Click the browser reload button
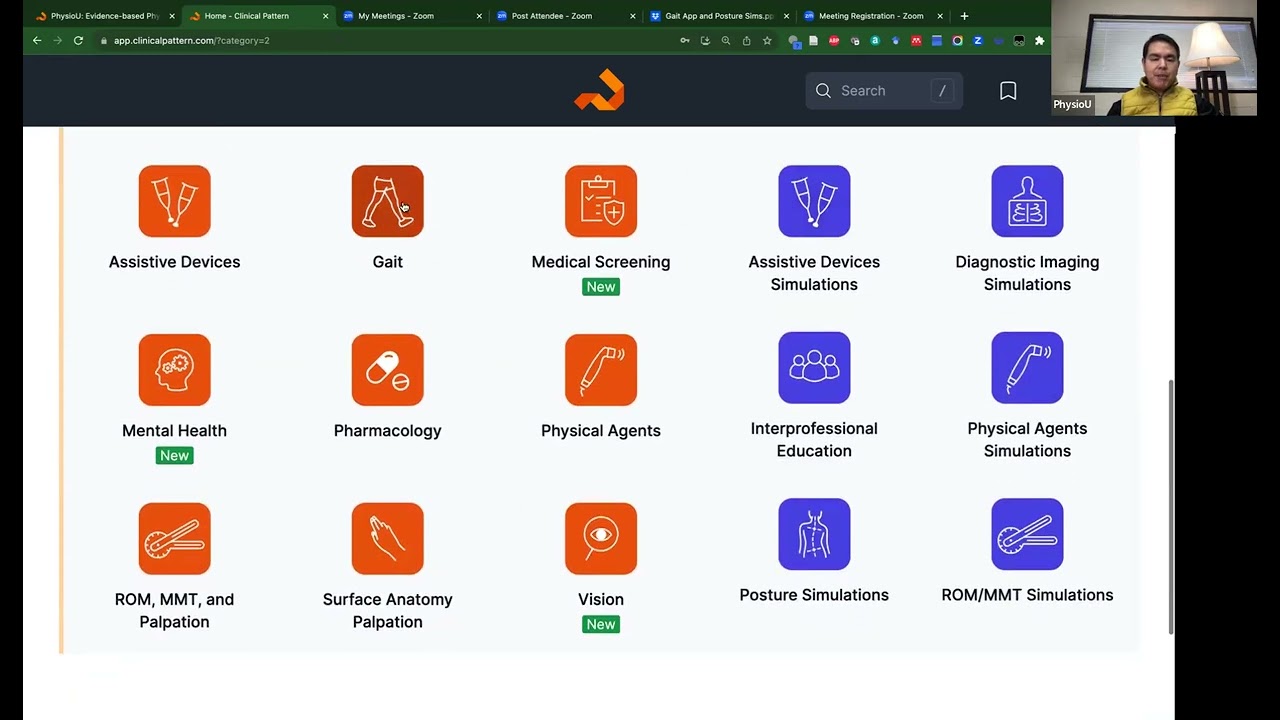Viewport: 1280px width, 720px height. 78,41
